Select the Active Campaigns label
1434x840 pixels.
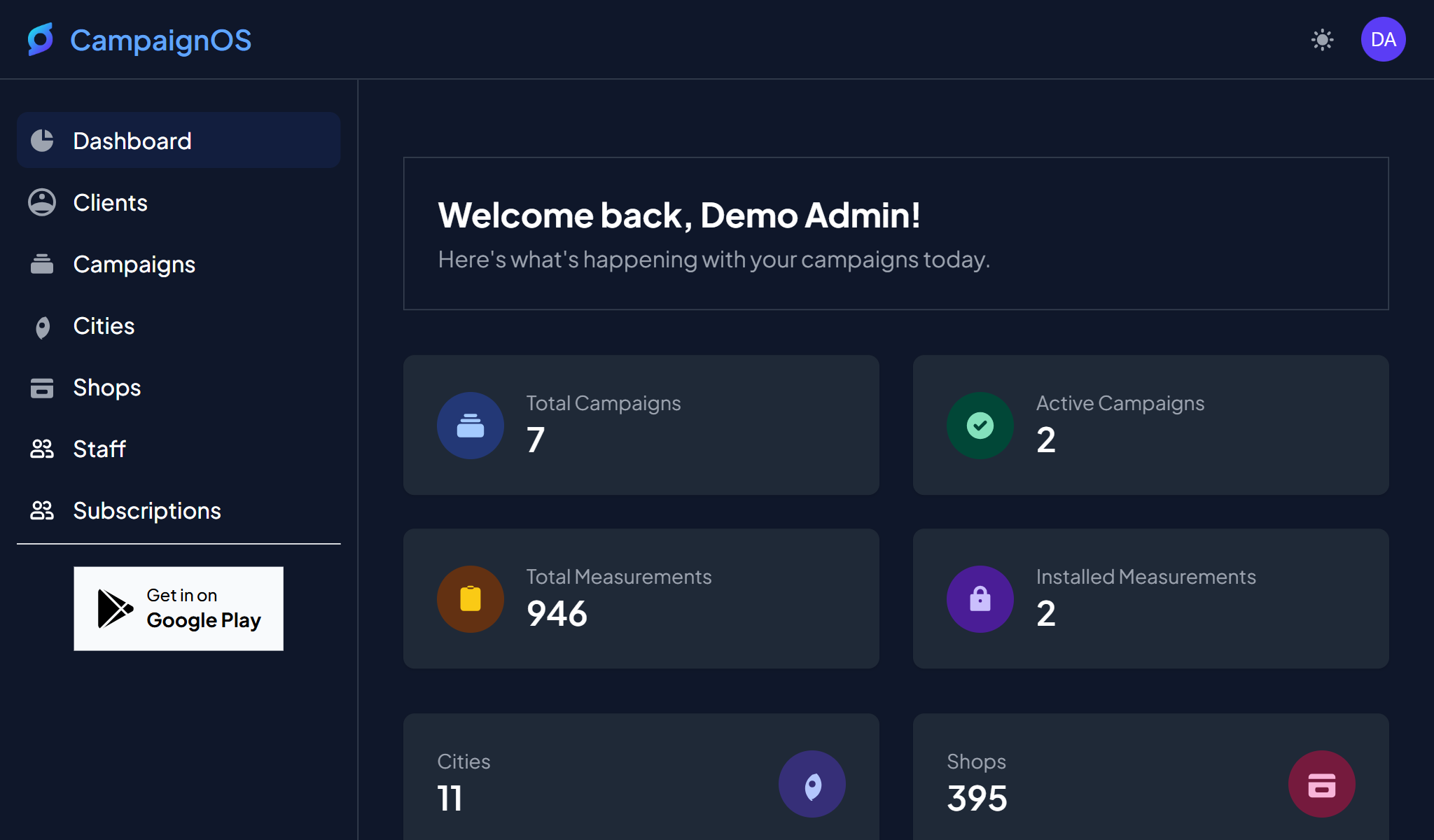1120,403
